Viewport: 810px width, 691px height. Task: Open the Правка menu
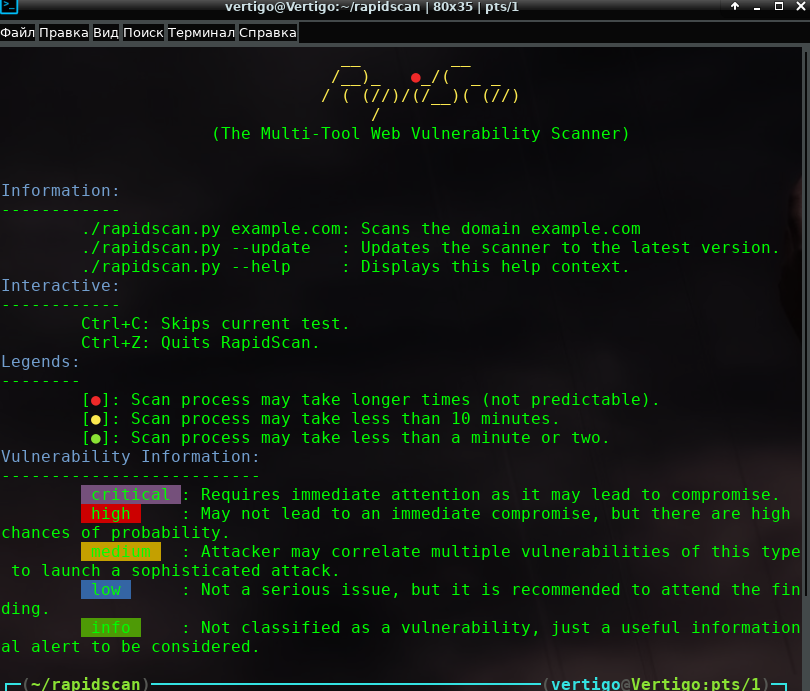coord(64,33)
